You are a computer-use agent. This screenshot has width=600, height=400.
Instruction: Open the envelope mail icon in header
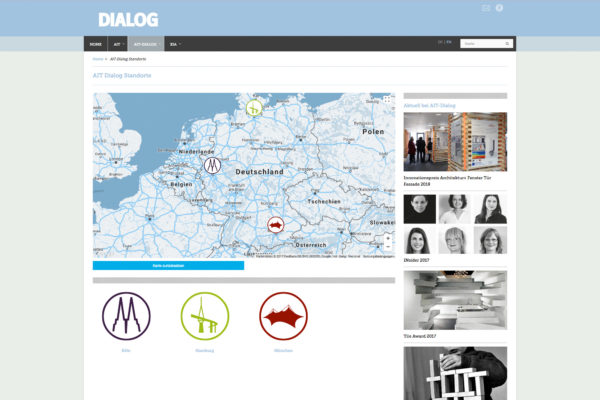(x=486, y=8)
